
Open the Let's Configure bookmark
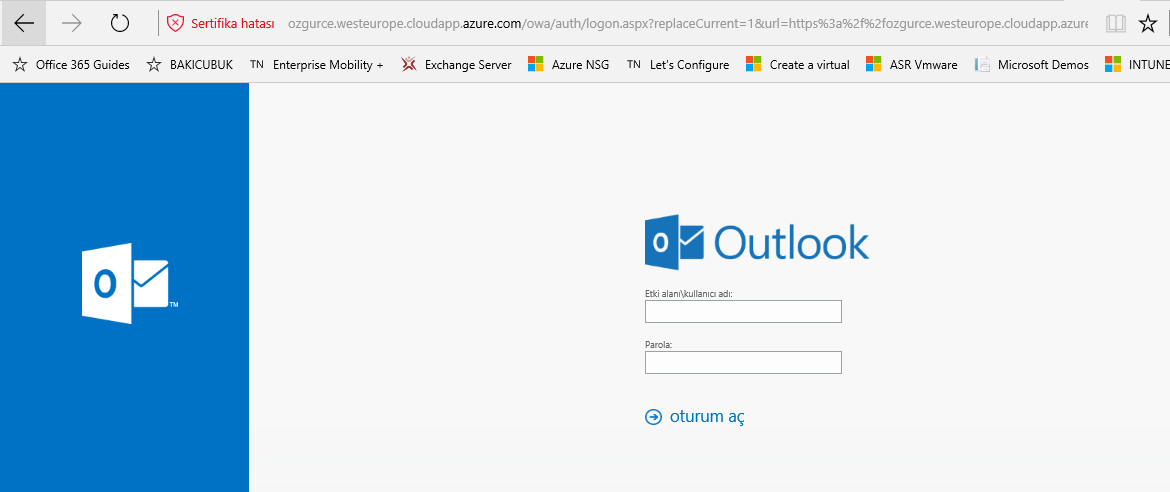[x=678, y=65]
